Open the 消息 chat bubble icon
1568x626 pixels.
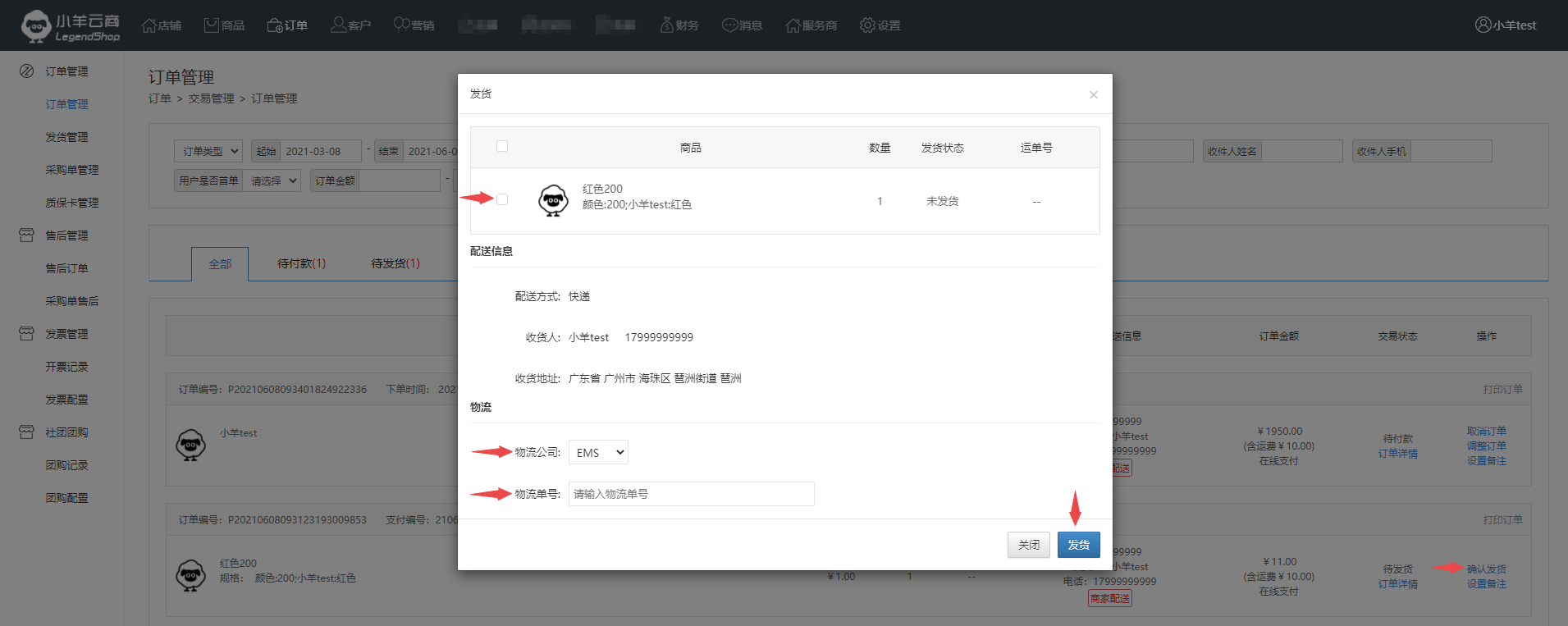[x=729, y=25]
